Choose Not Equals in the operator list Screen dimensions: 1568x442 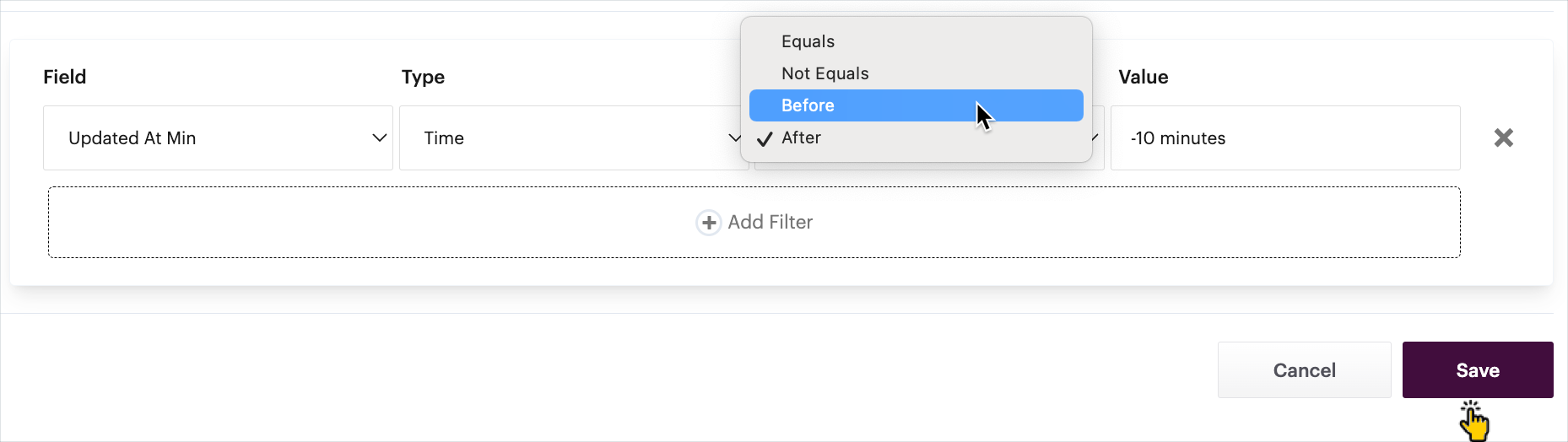825,73
